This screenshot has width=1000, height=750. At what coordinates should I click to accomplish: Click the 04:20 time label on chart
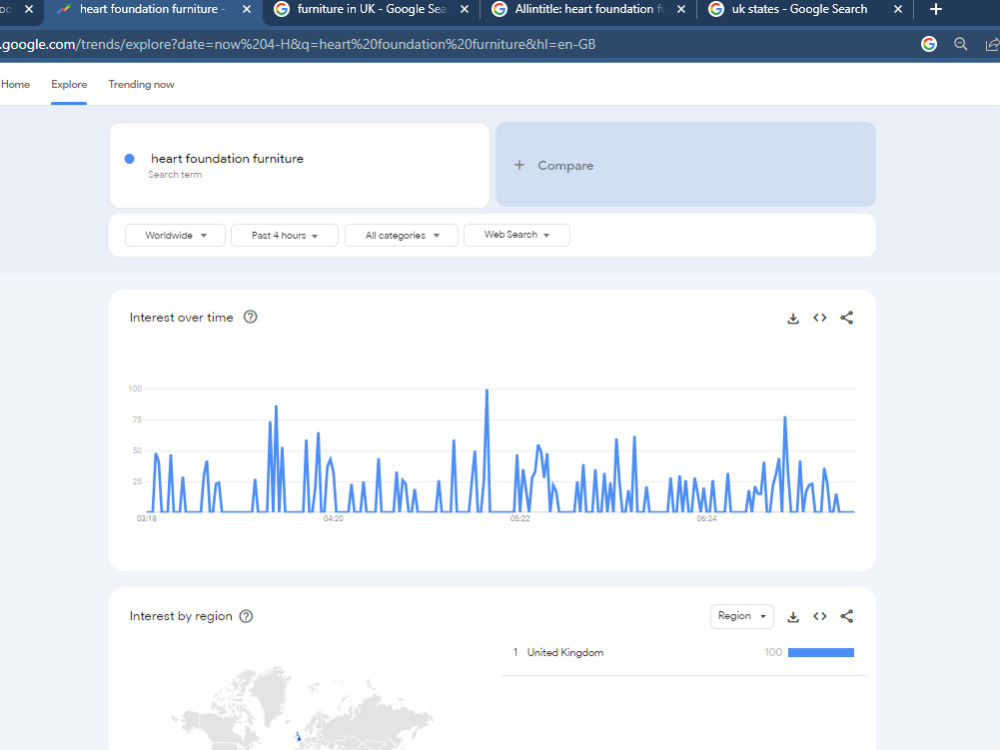333,518
